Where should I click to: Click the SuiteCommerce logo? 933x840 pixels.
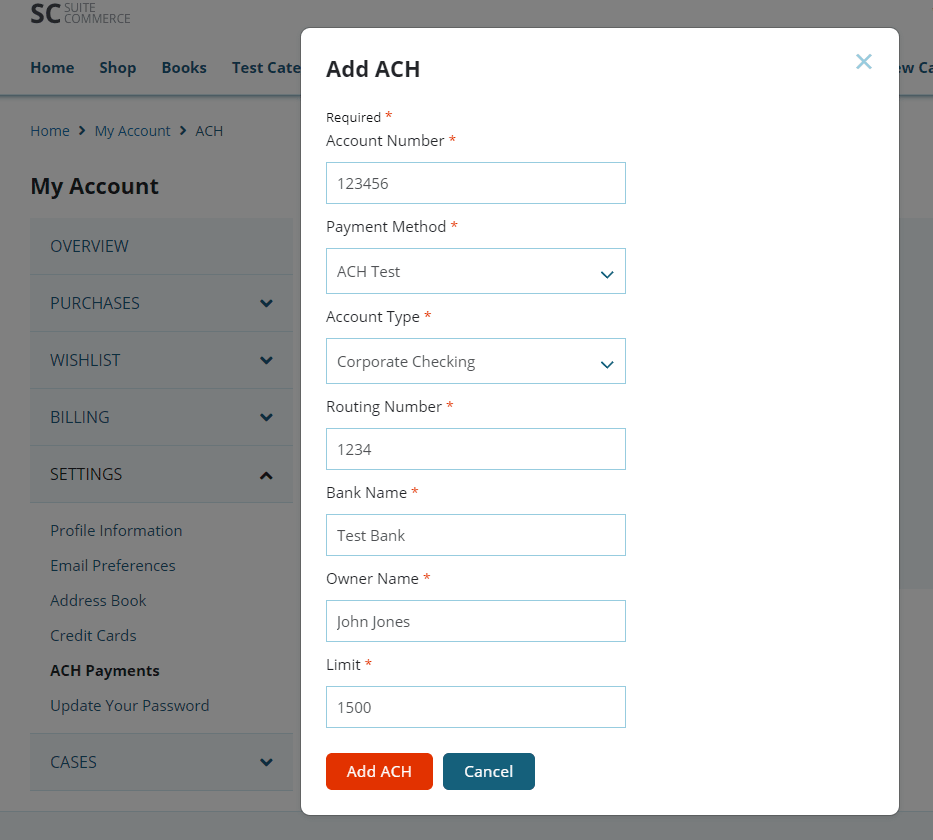click(x=80, y=14)
